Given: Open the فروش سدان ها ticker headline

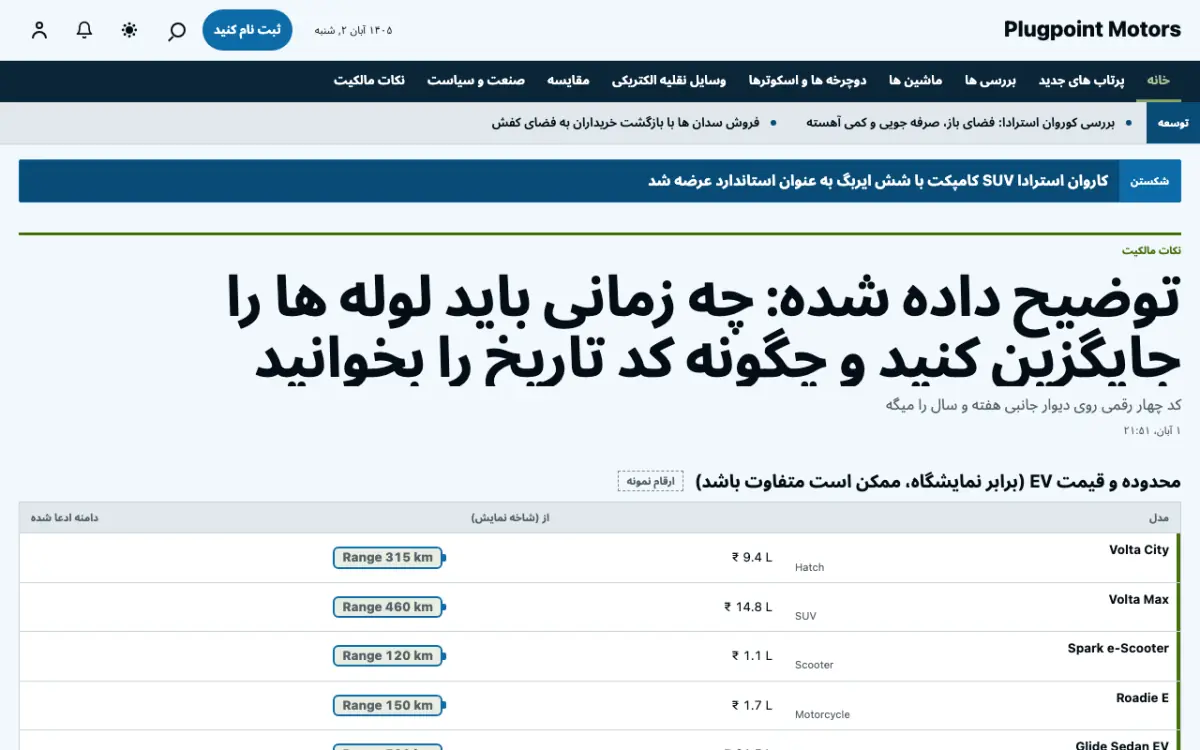Looking at the screenshot, I should 626,123.
